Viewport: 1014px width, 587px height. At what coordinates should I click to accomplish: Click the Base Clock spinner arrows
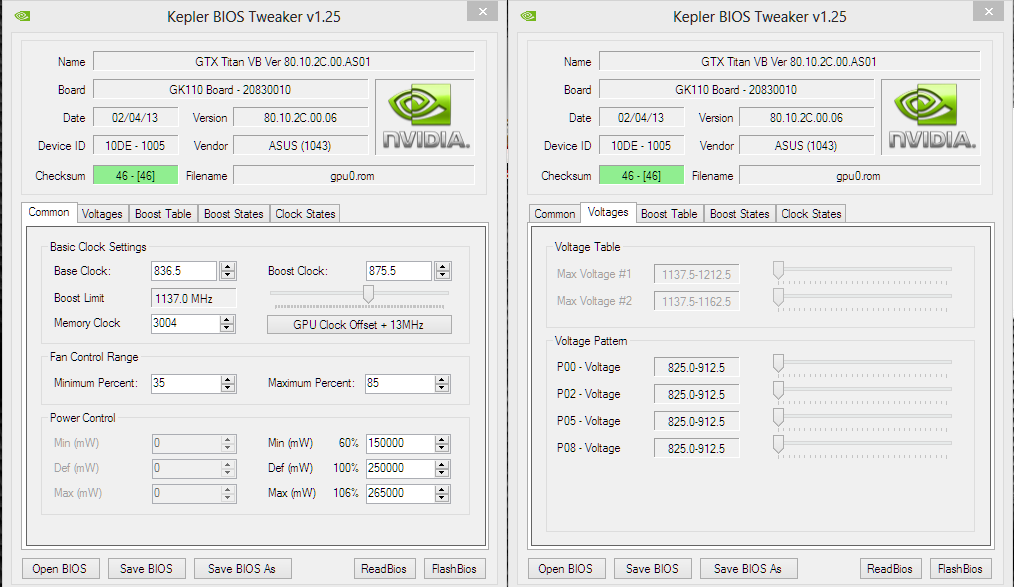(228, 271)
